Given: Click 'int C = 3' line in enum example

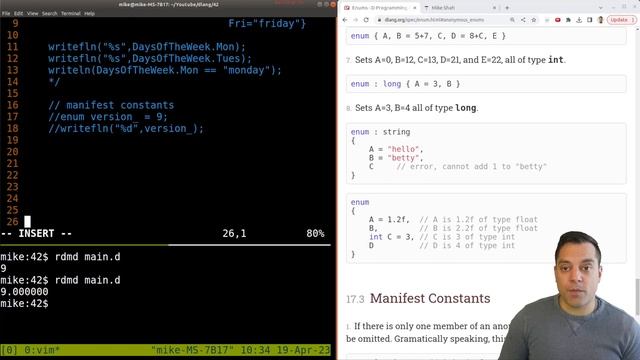Looking at the screenshot, I should coord(391,237).
